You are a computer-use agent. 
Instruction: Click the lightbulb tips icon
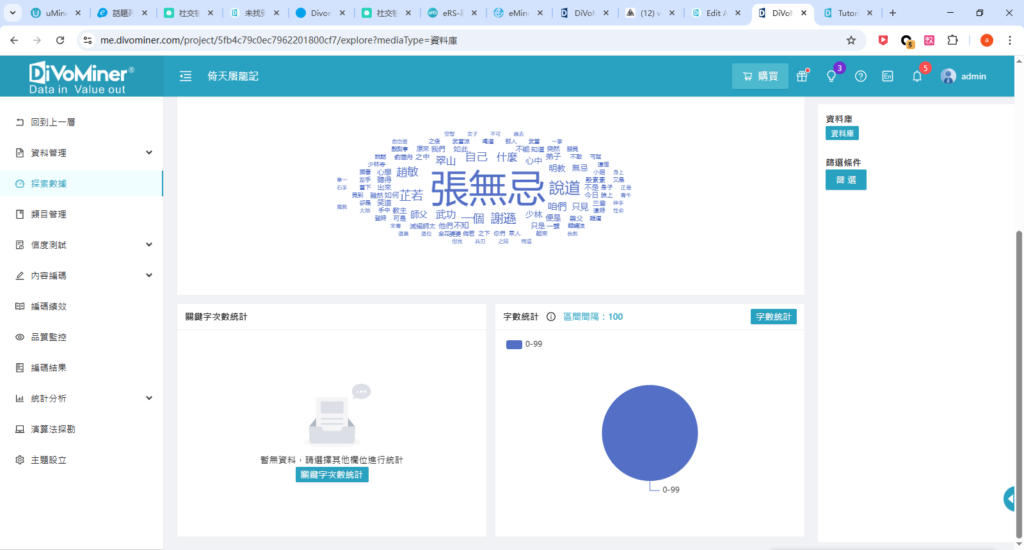tap(830, 76)
